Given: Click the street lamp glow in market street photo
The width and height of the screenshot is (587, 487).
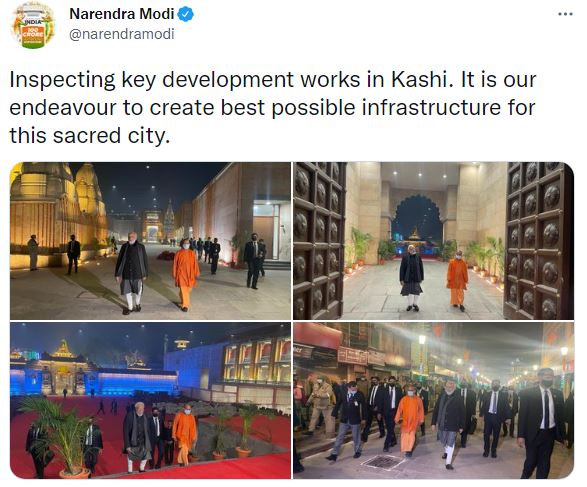Looking at the screenshot, I should point(422,340).
